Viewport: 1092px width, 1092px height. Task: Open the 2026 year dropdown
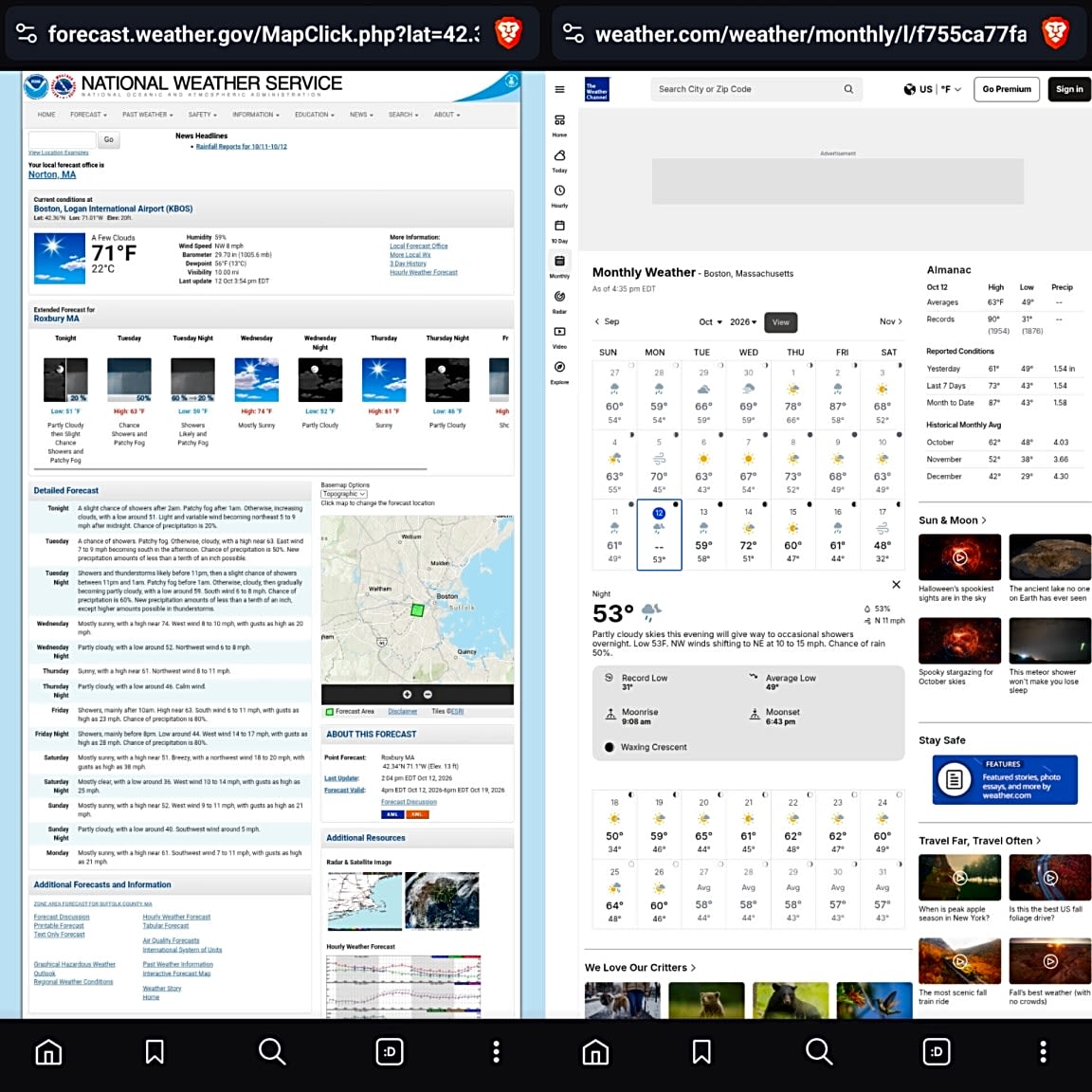743,321
